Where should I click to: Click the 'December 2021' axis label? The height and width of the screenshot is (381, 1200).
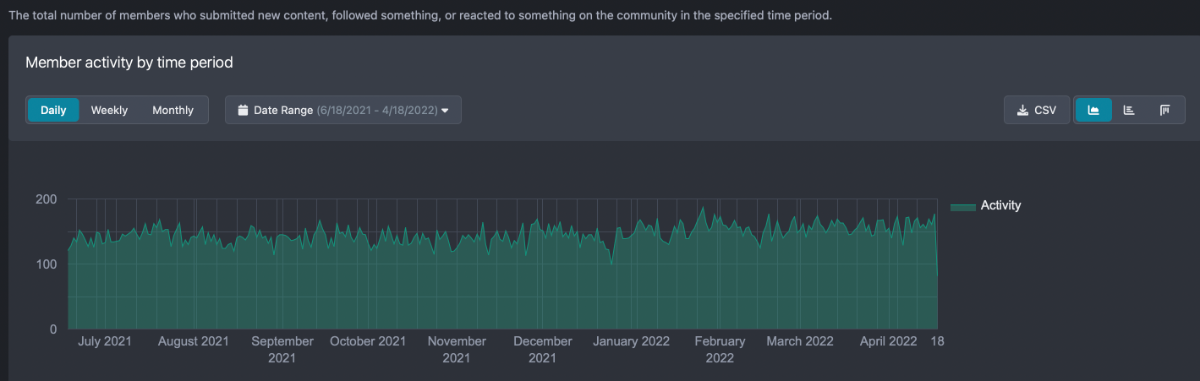click(x=543, y=349)
